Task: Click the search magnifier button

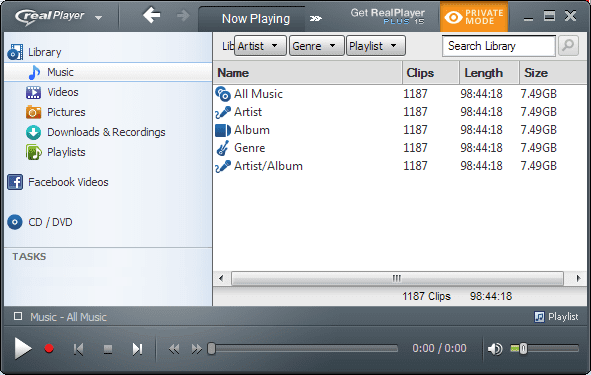Action: [568, 46]
